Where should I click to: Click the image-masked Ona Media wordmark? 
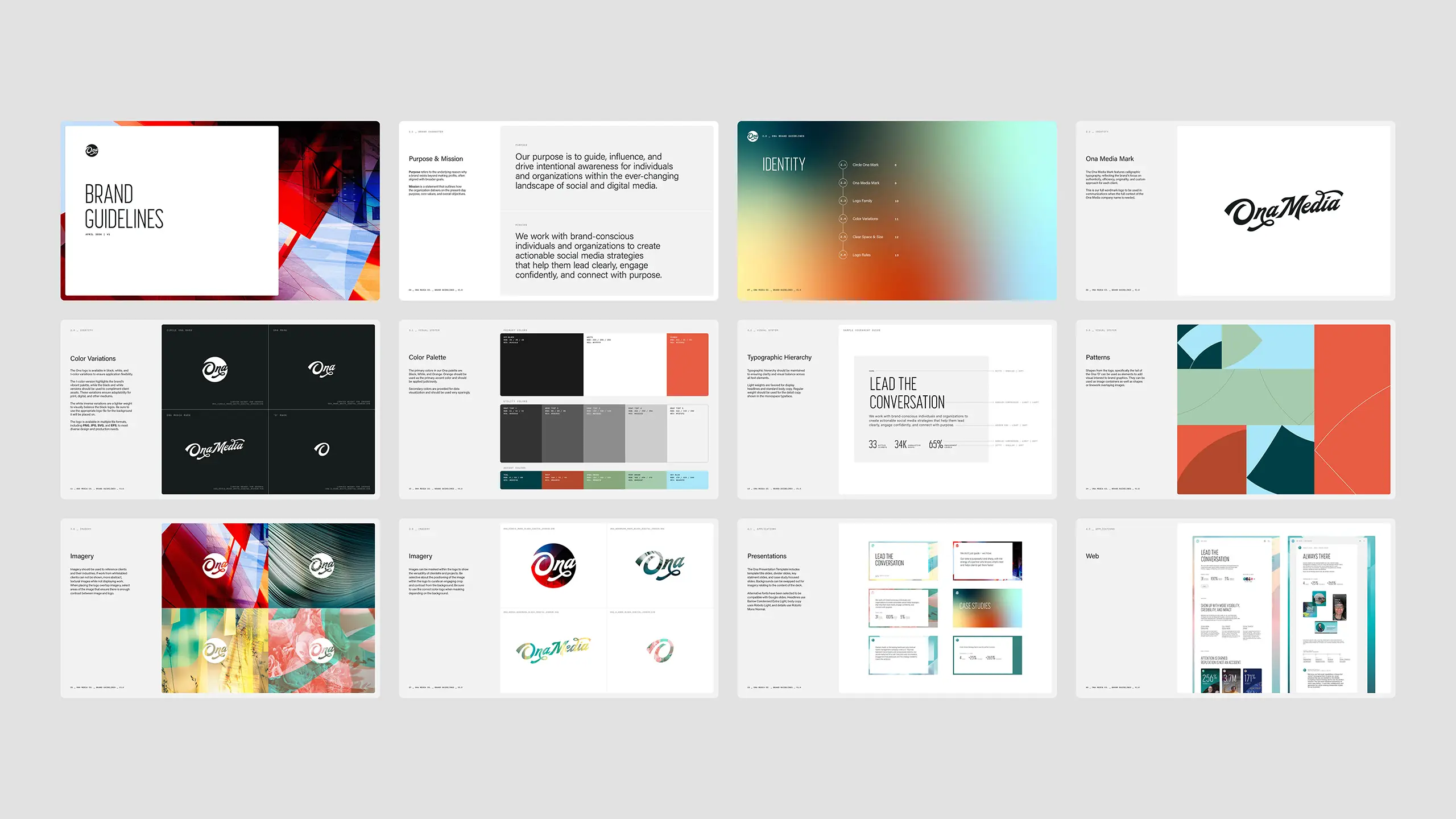553,650
